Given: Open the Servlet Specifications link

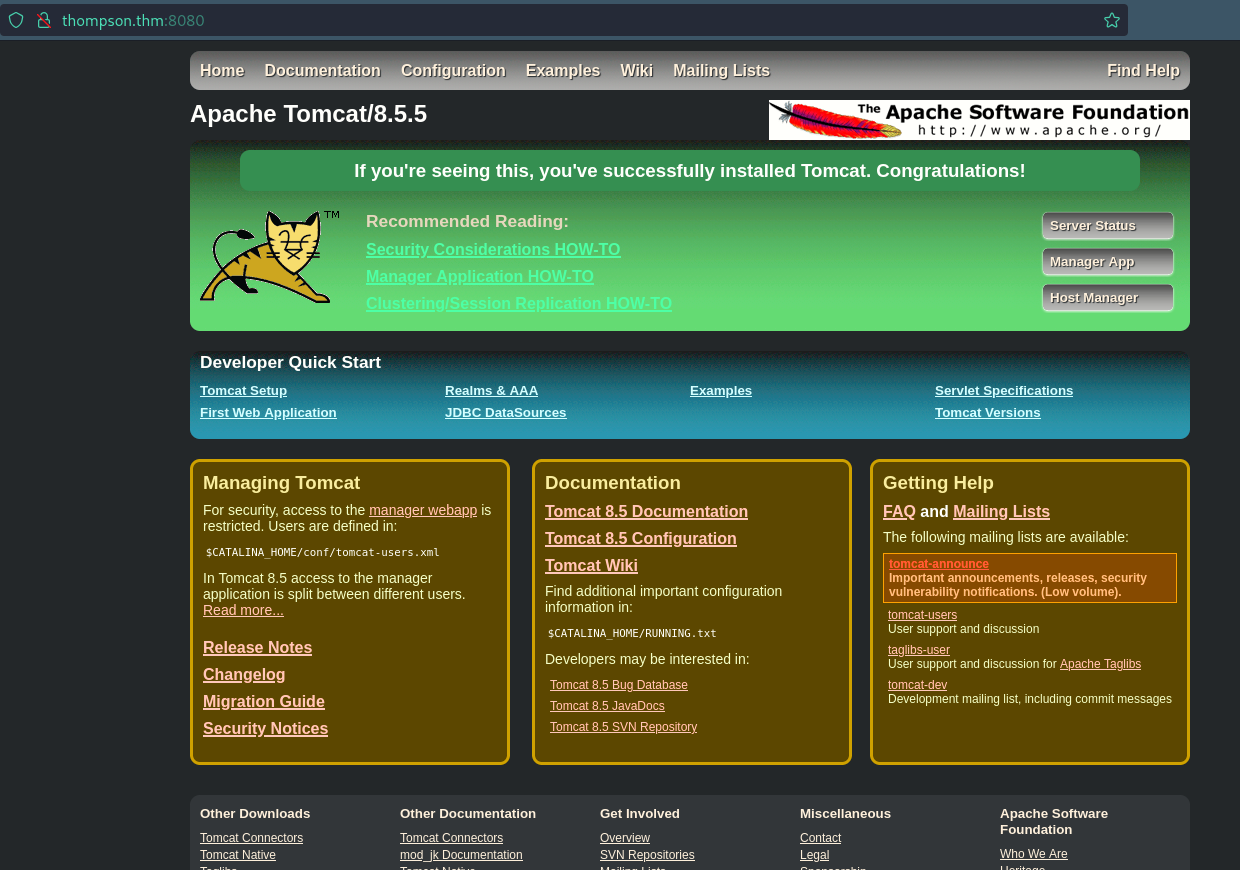Looking at the screenshot, I should point(1004,390).
